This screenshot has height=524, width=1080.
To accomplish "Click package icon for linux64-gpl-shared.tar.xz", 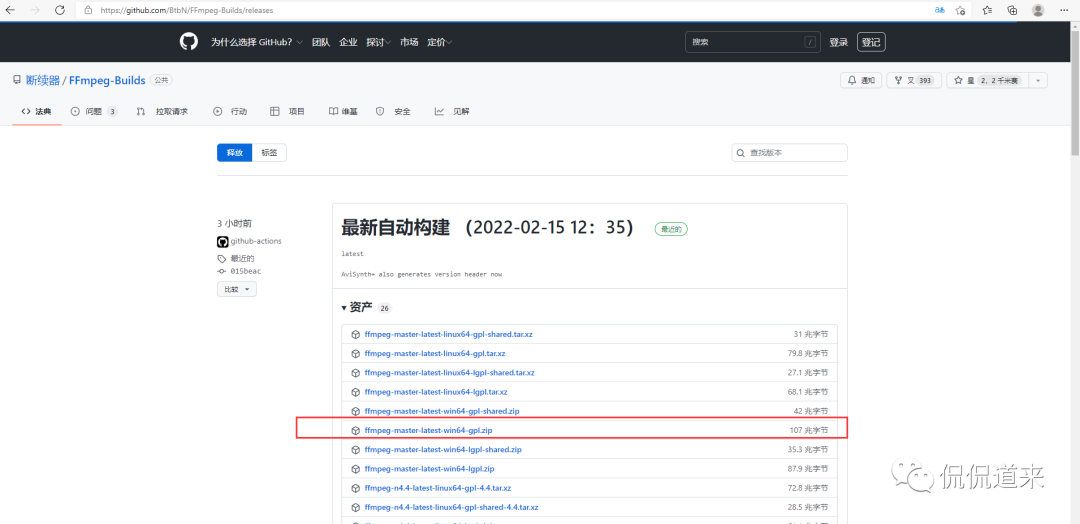I will [x=355, y=334].
